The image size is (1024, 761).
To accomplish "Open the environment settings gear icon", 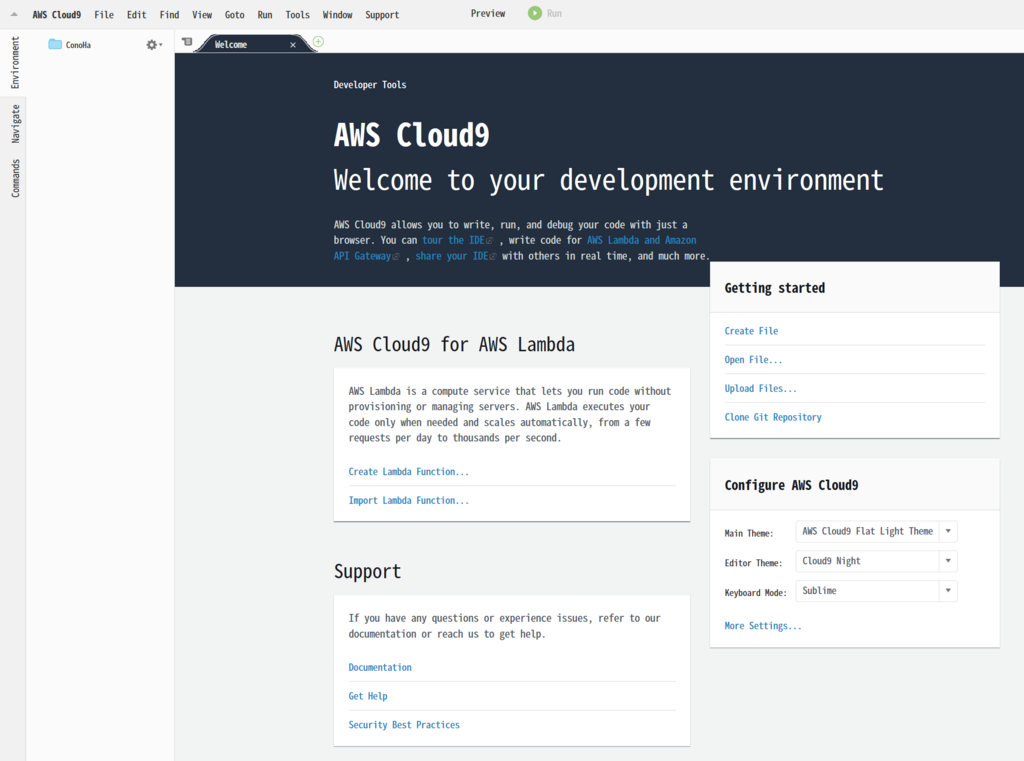I will point(153,44).
